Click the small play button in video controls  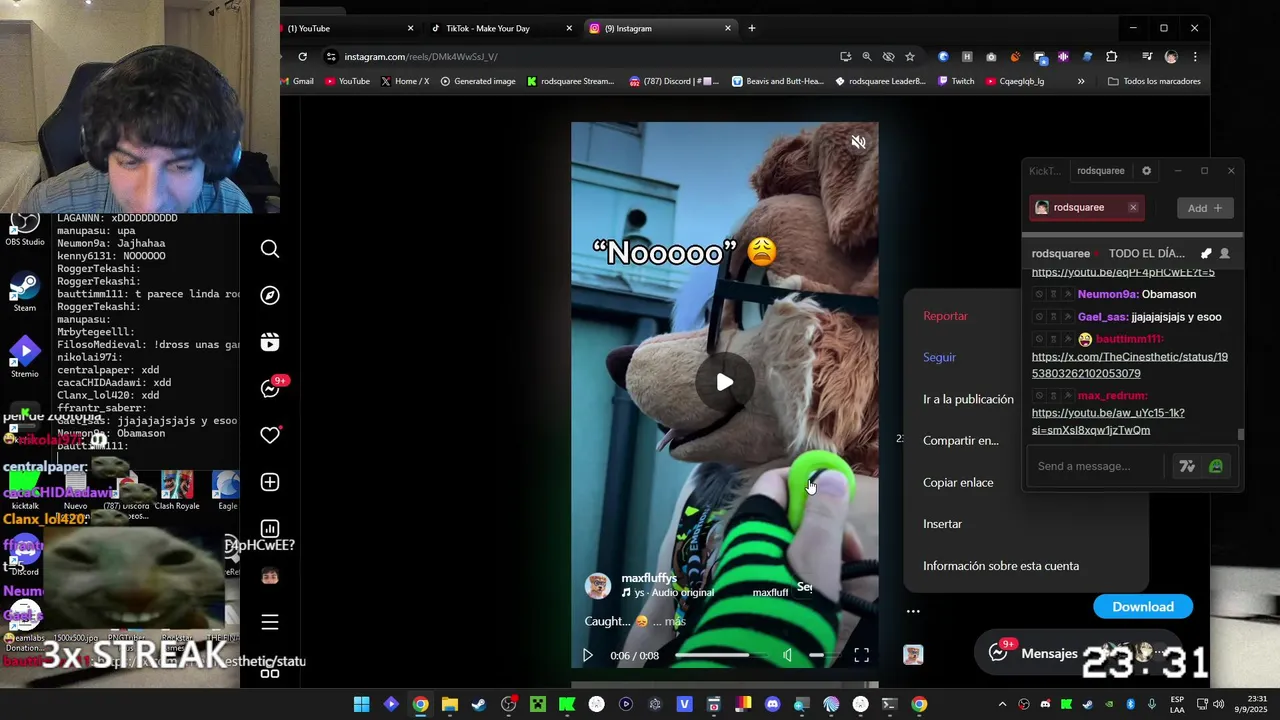pos(587,655)
